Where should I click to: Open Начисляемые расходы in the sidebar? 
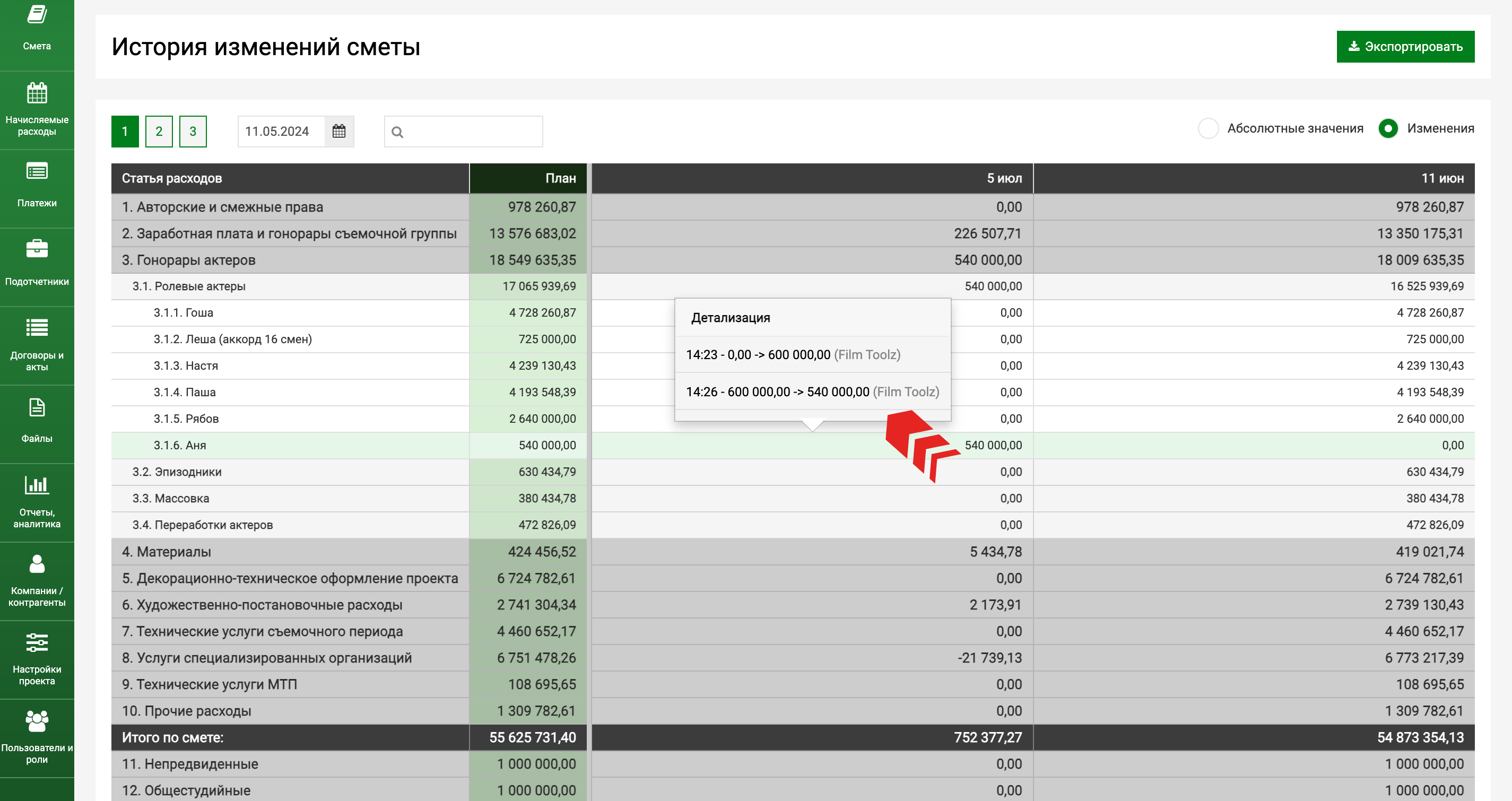[37, 110]
